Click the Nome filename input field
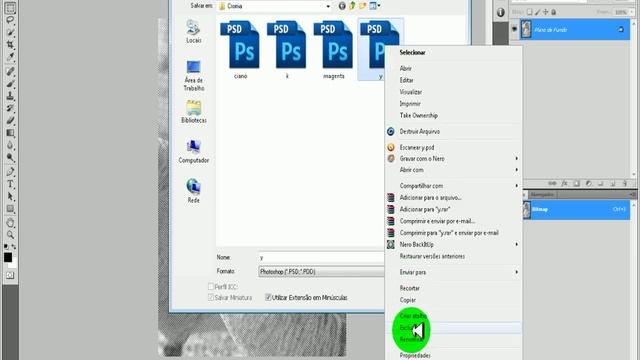This screenshot has width=640, height=360. (321, 258)
